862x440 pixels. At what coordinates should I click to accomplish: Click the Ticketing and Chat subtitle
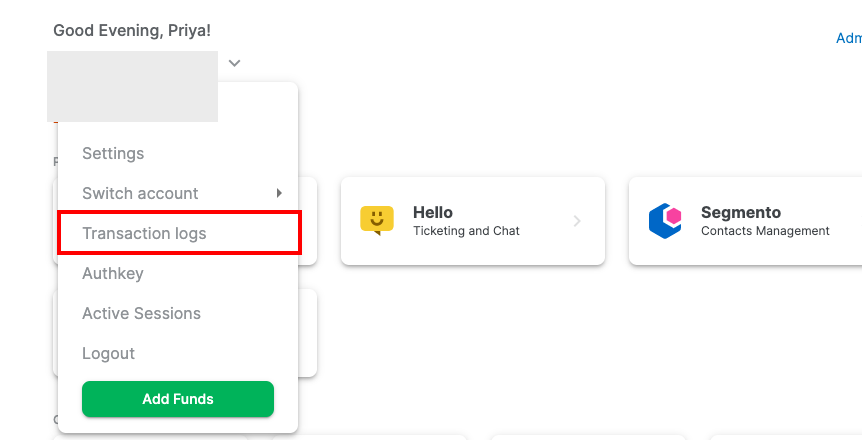pyautogui.click(x=466, y=231)
